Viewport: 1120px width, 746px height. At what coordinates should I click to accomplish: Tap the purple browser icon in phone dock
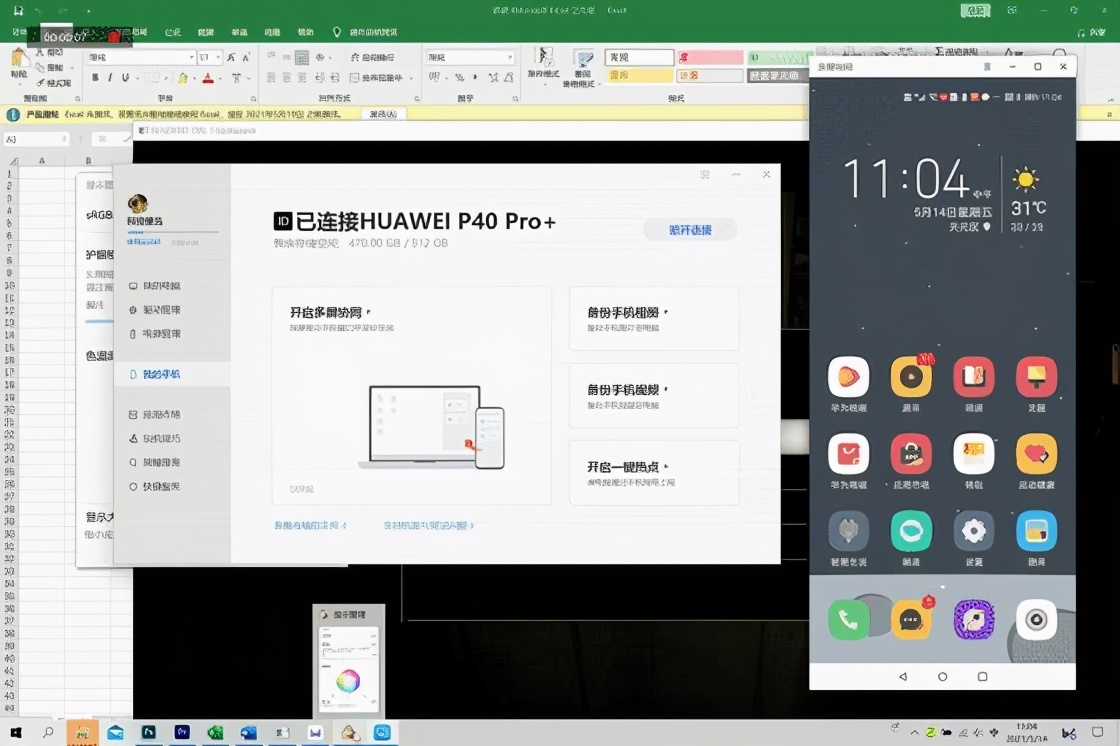click(974, 620)
